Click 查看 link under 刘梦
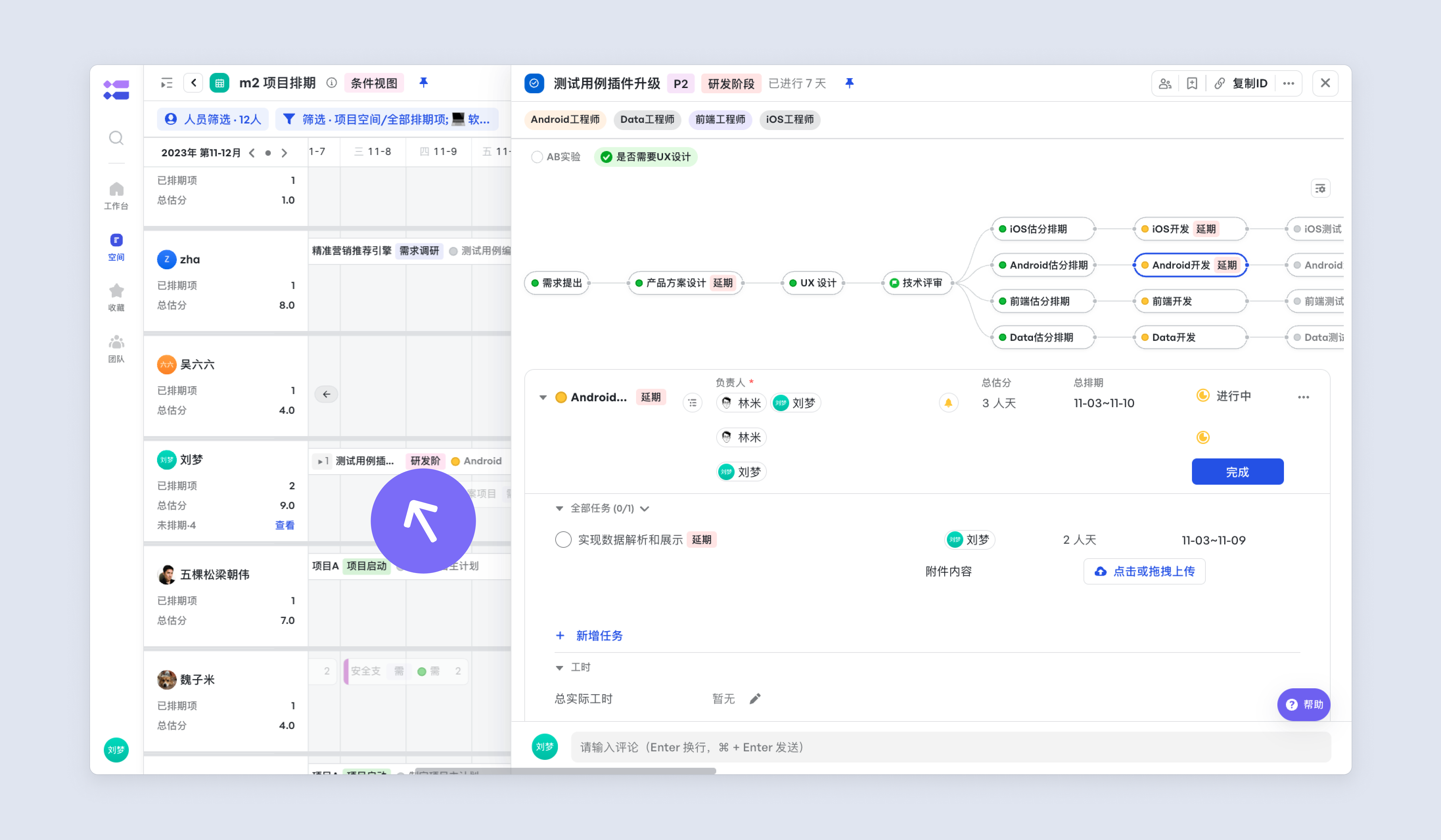This screenshot has height=840, width=1441. pos(285,525)
